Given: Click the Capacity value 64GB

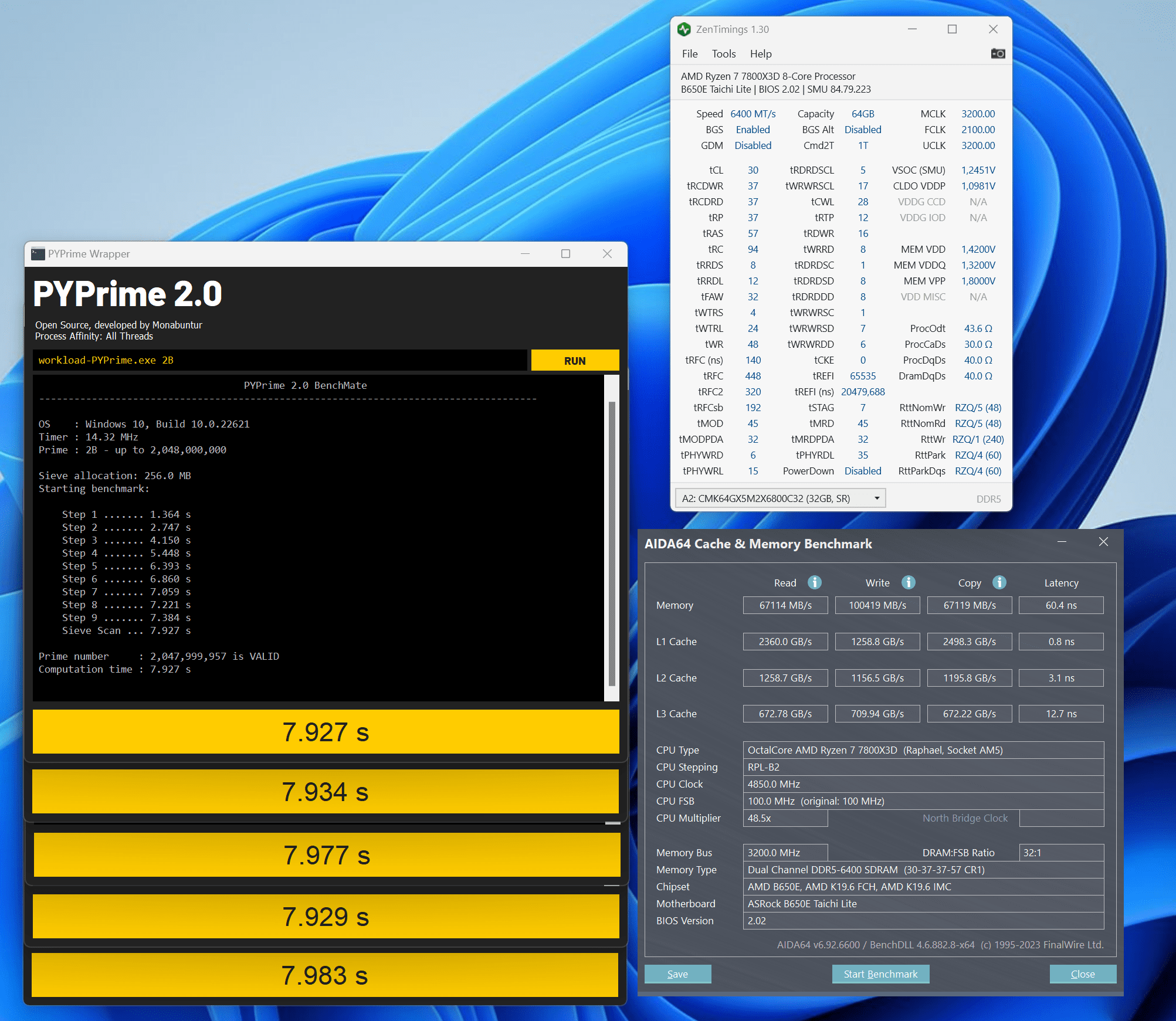Looking at the screenshot, I should [x=863, y=114].
